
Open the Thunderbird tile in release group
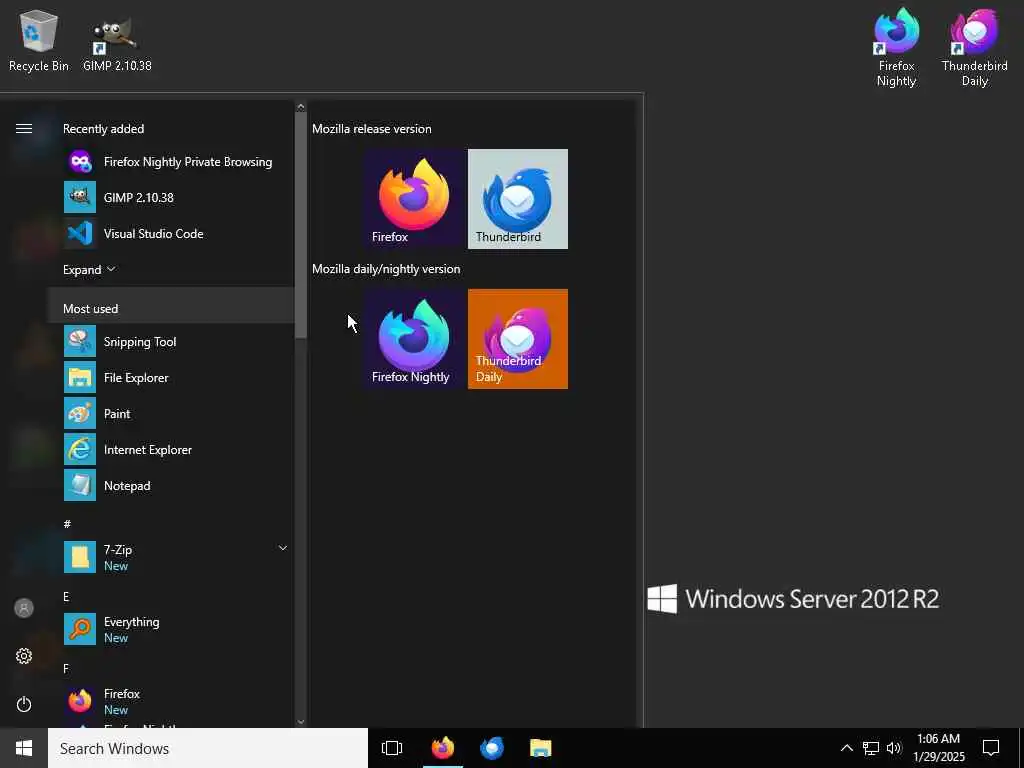point(518,199)
